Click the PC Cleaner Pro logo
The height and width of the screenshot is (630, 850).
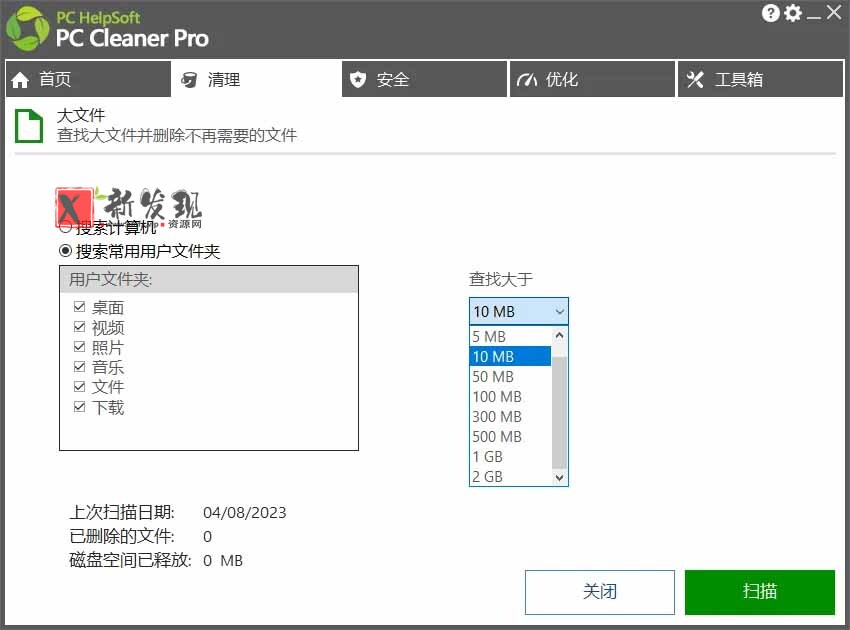coord(28,29)
